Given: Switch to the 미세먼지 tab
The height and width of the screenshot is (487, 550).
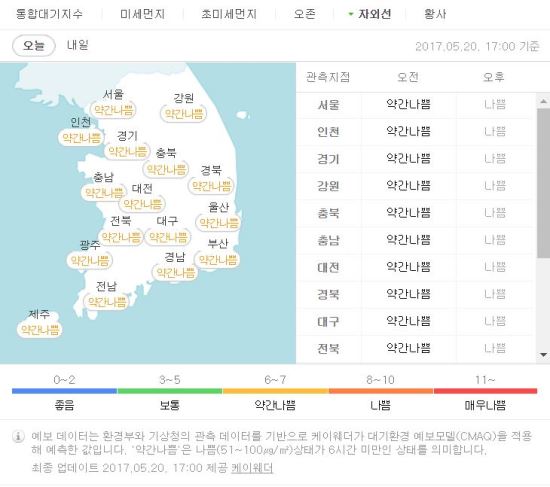Looking at the screenshot, I should coord(142,14).
